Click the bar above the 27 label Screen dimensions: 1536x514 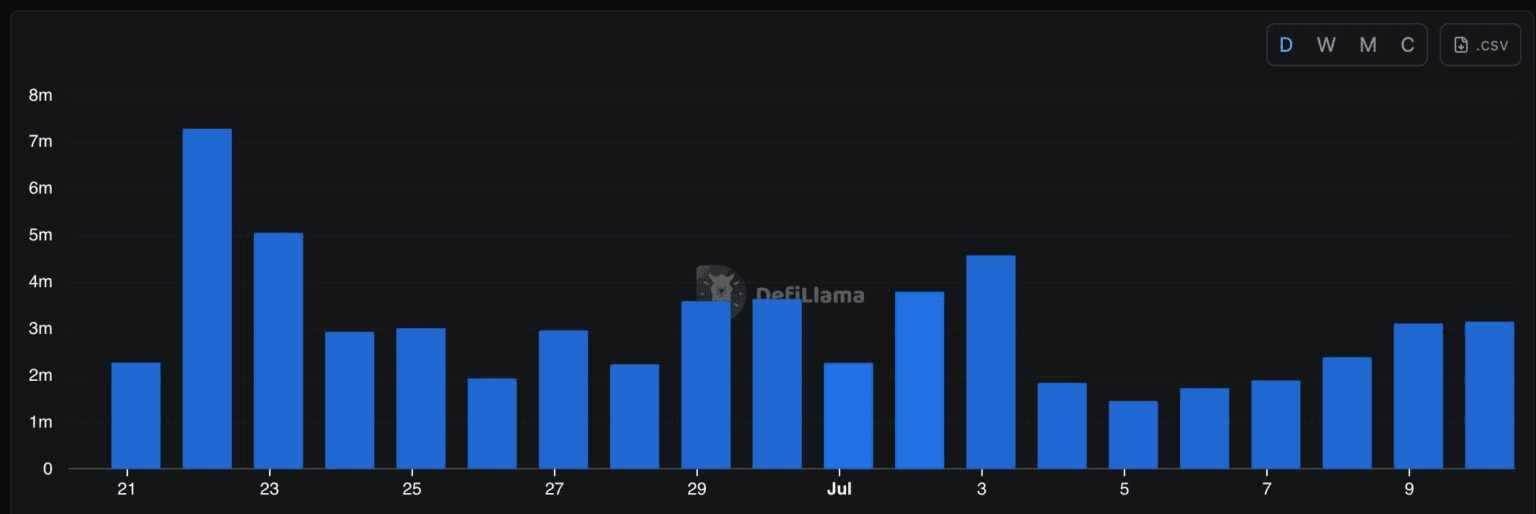click(x=563, y=399)
